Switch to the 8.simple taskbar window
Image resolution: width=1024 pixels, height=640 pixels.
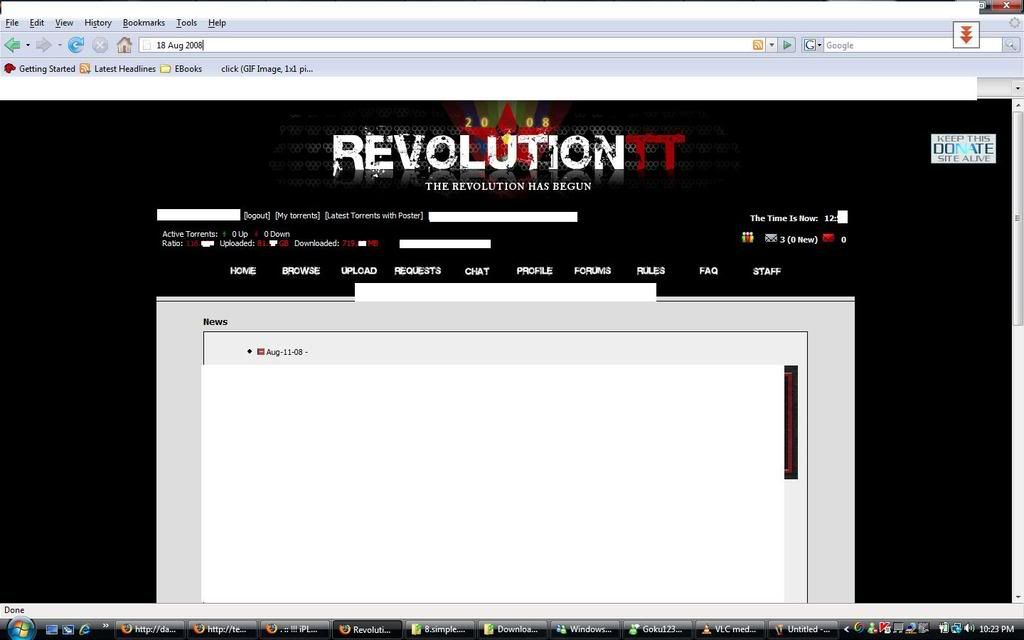pyautogui.click(x=439, y=630)
